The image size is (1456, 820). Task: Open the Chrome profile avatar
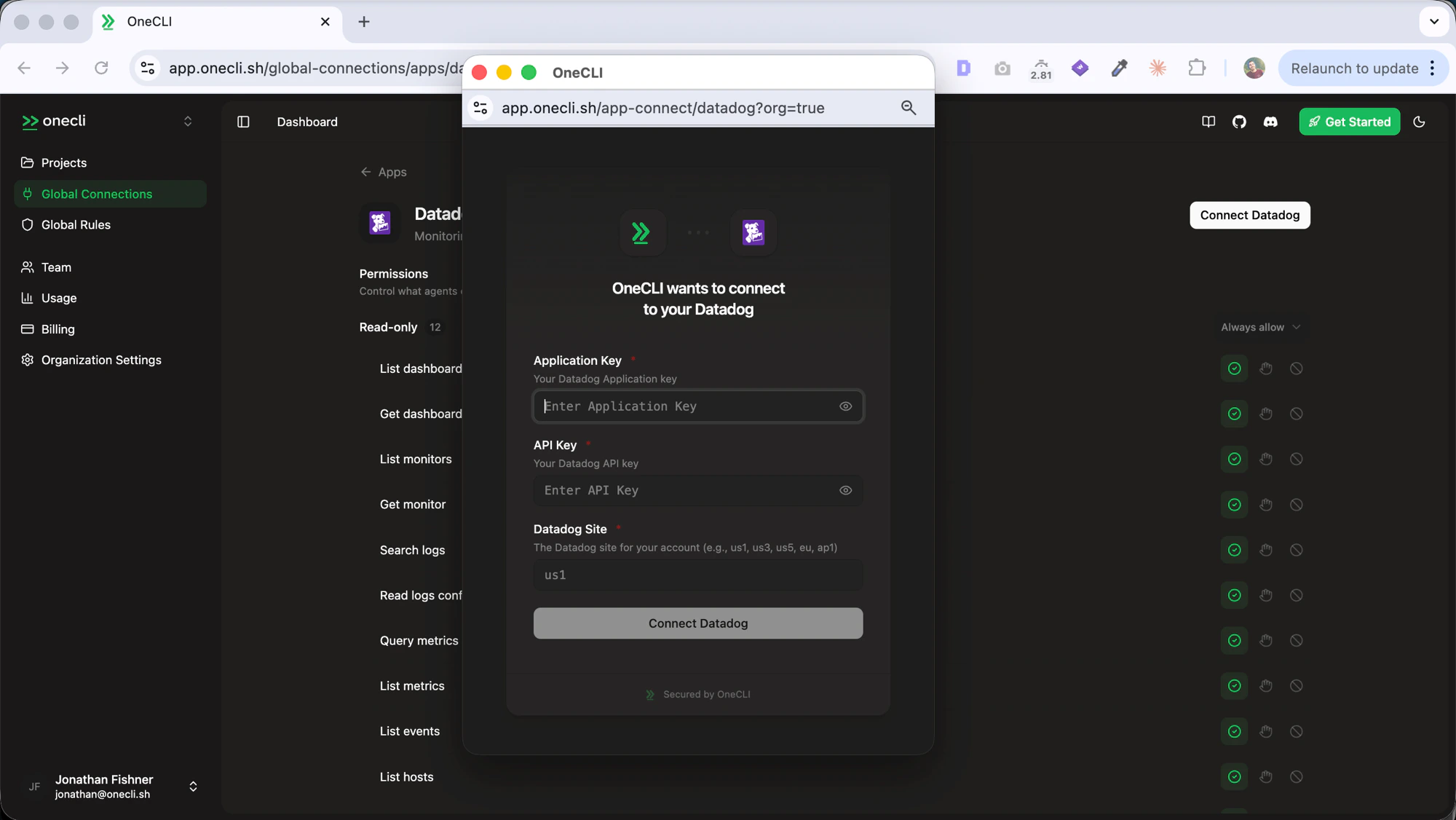1254,68
